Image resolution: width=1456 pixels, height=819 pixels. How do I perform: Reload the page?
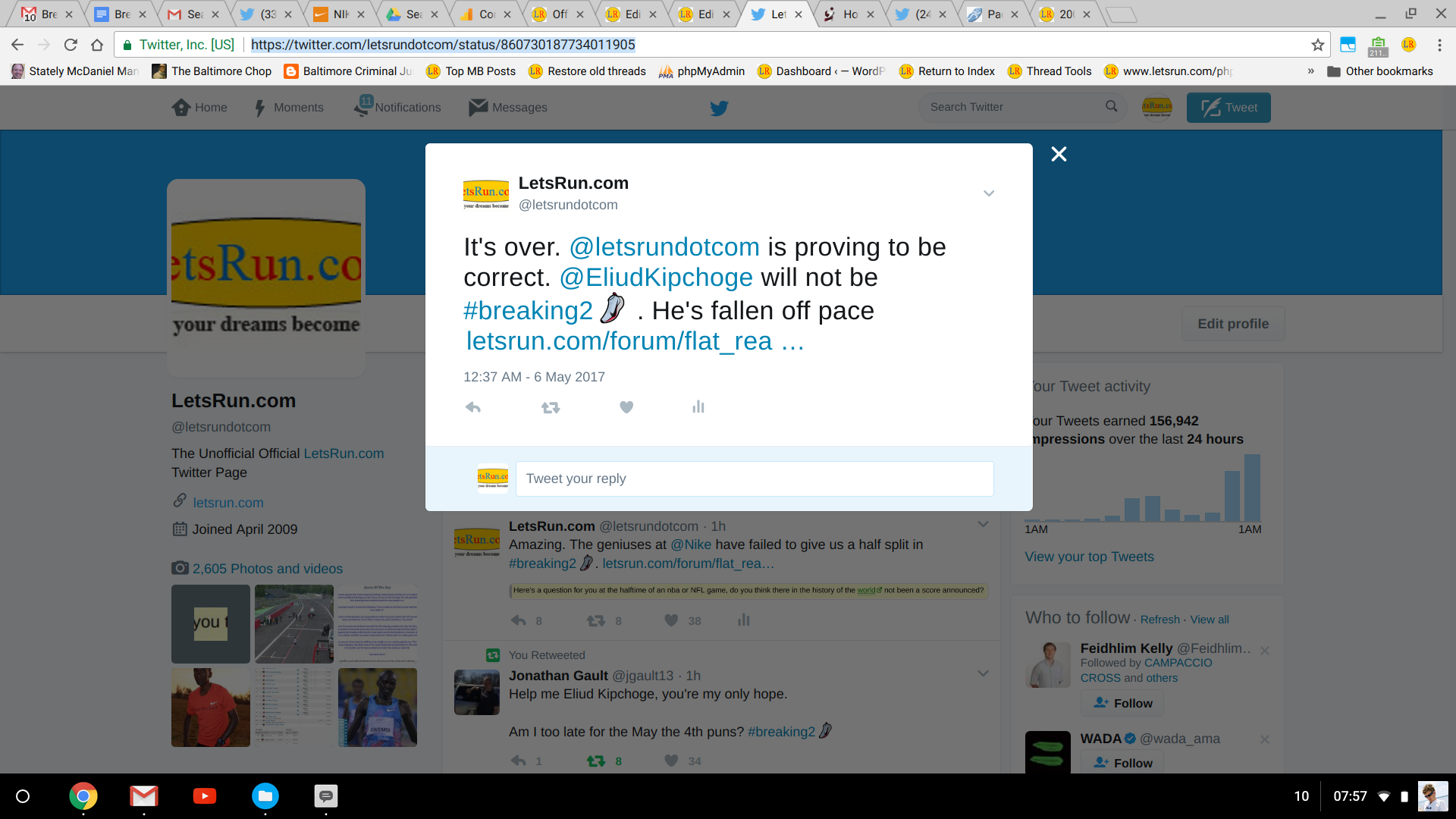pyautogui.click(x=71, y=45)
